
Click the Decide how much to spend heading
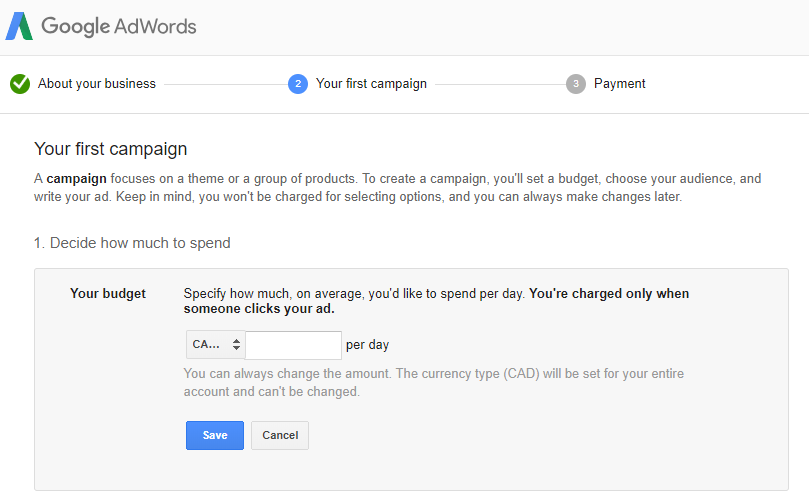[132, 243]
